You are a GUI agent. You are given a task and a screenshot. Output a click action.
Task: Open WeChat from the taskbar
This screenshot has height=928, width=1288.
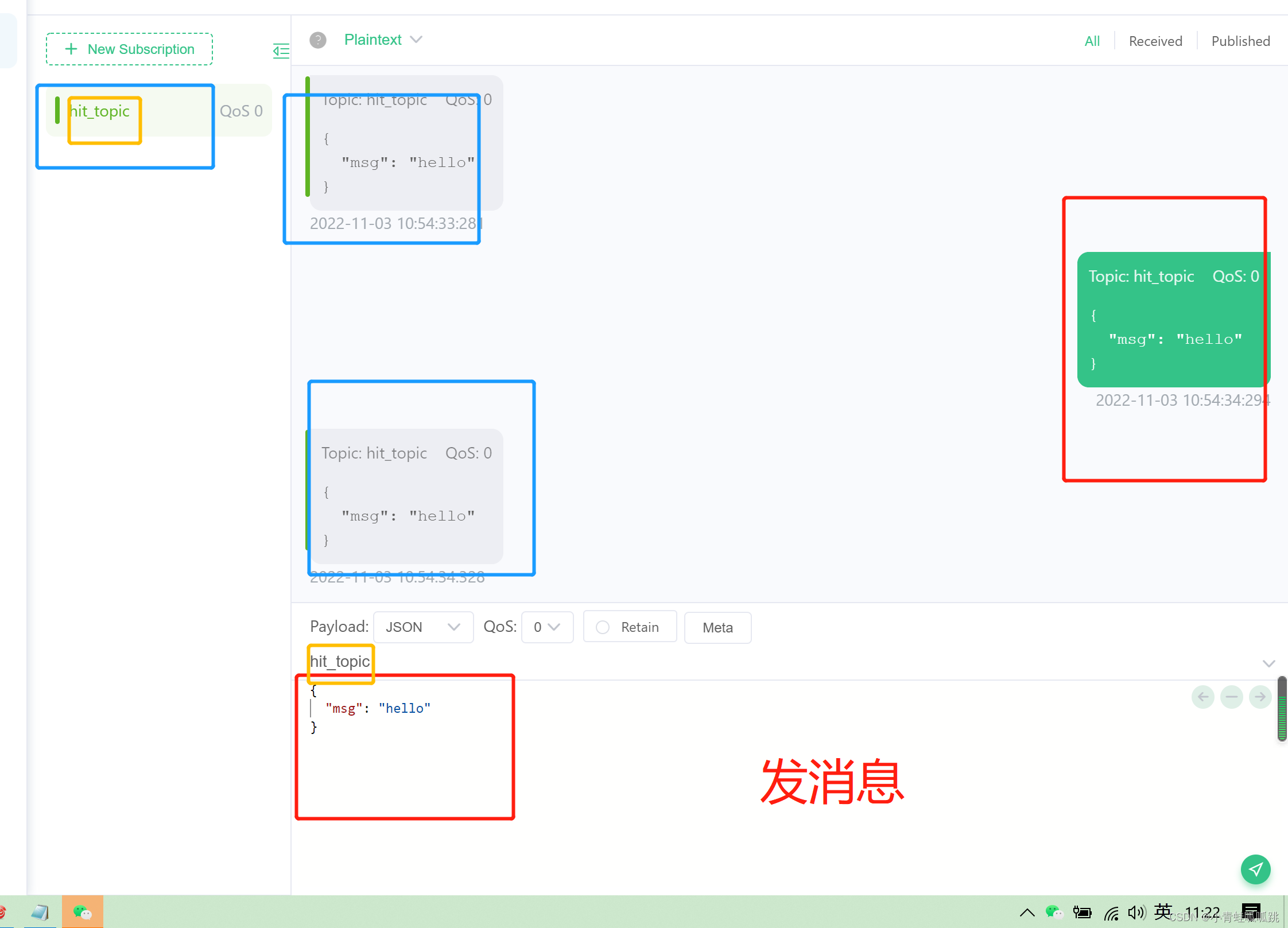coord(82,911)
